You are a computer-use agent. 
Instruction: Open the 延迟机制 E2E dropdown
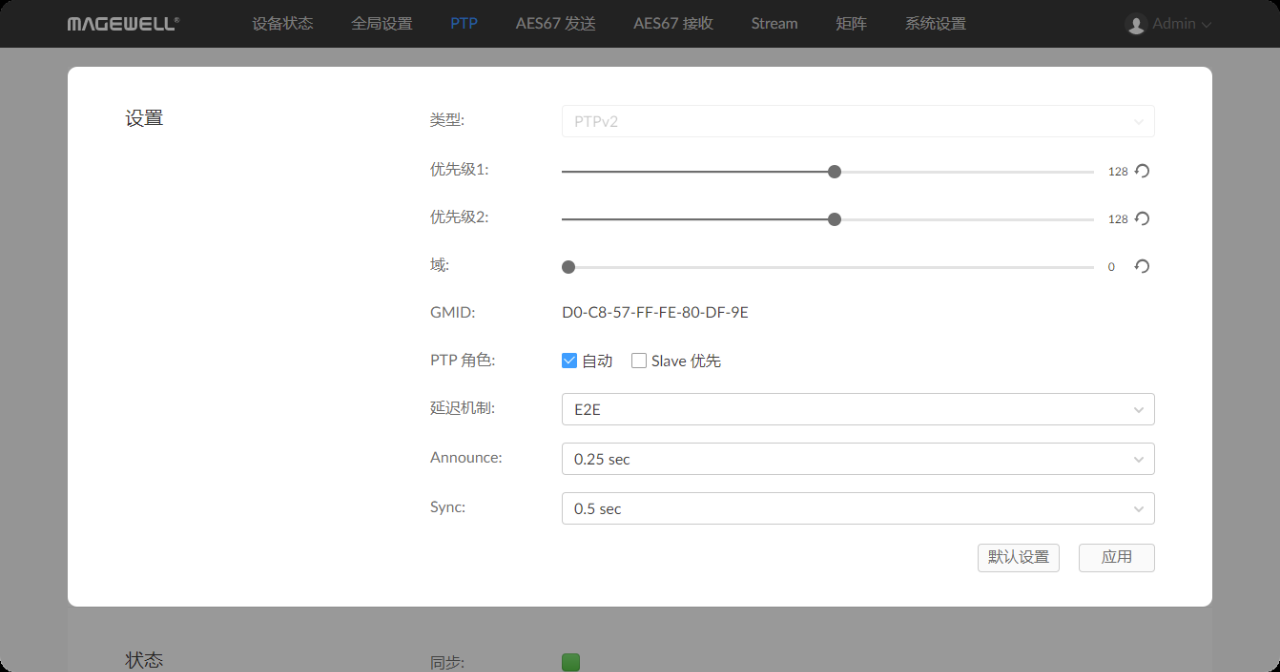[857, 409]
